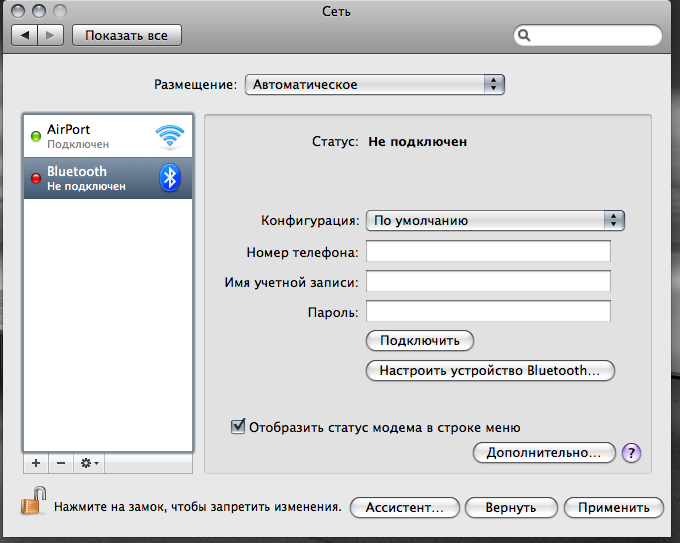Remove selected service with minus button
The height and width of the screenshot is (543, 680).
coord(60,464)
